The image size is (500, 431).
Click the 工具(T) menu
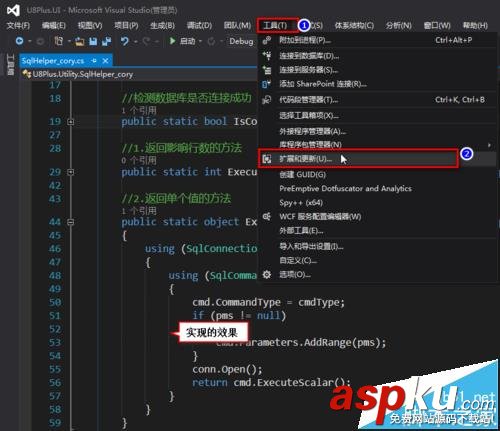coord(275,25)
